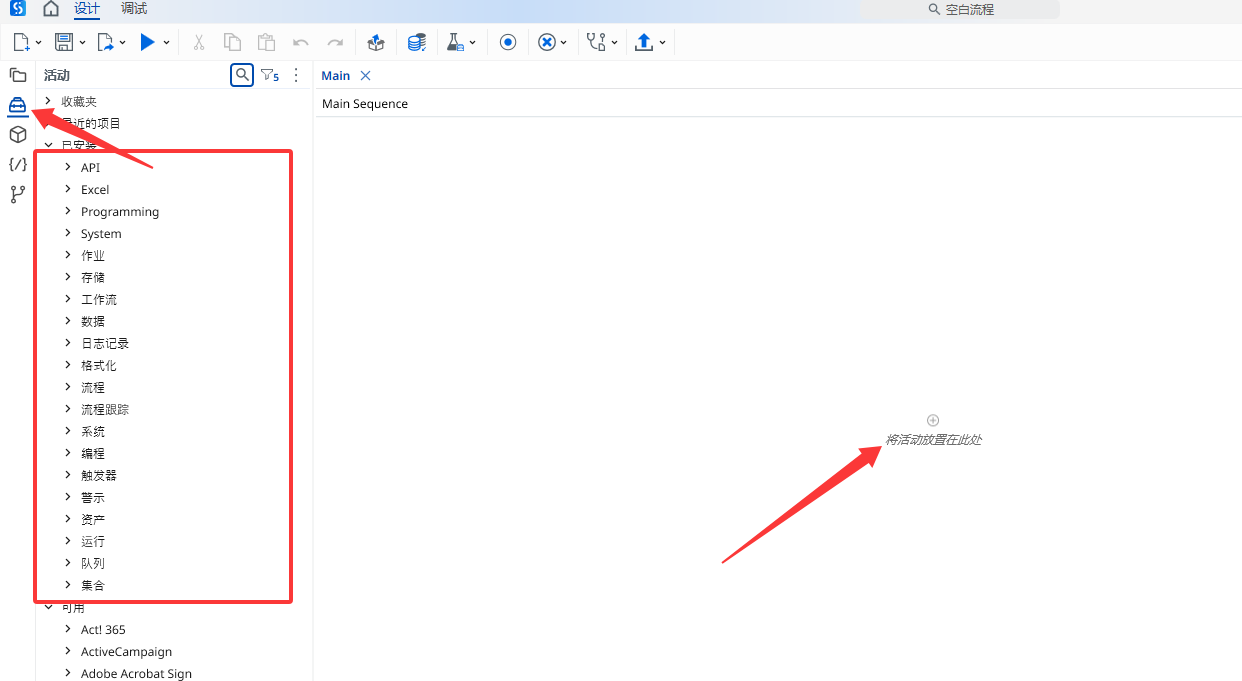Open the Remove Unused dropdown arrow
The height and width of the screenshot is (681, 1242).
click(564, 43)
